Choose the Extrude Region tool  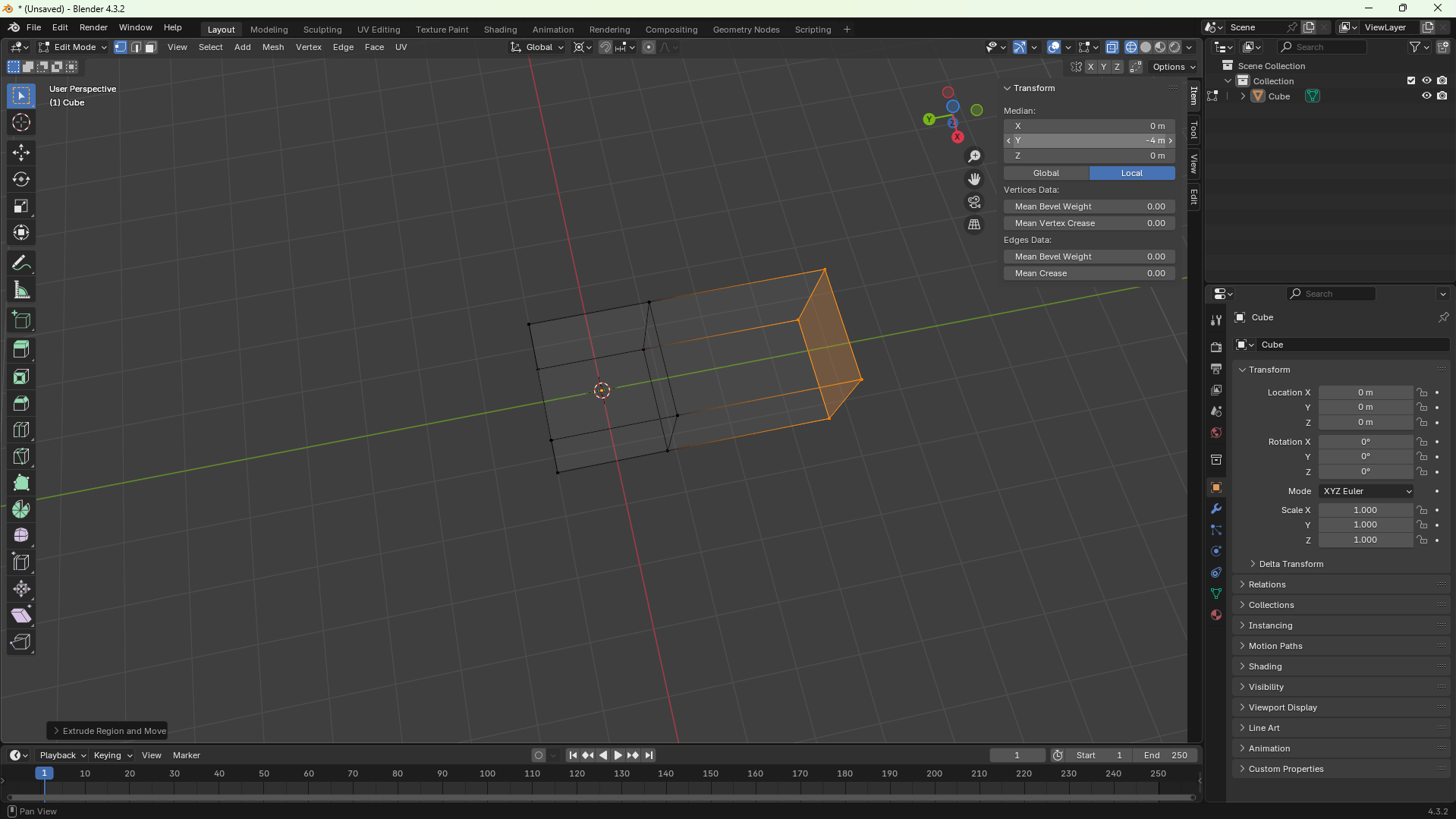pyautogui.click(x=21, y=349)
